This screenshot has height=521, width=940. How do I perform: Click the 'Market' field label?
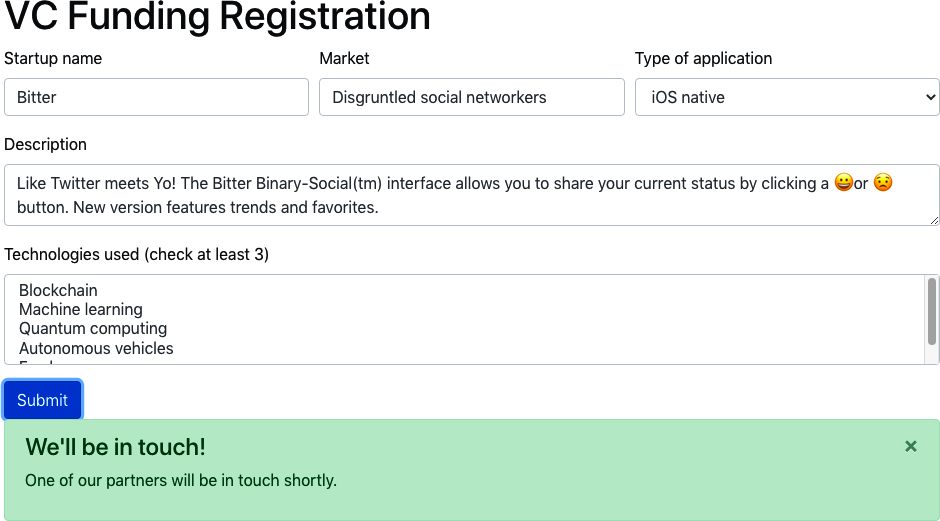[344, 58]
